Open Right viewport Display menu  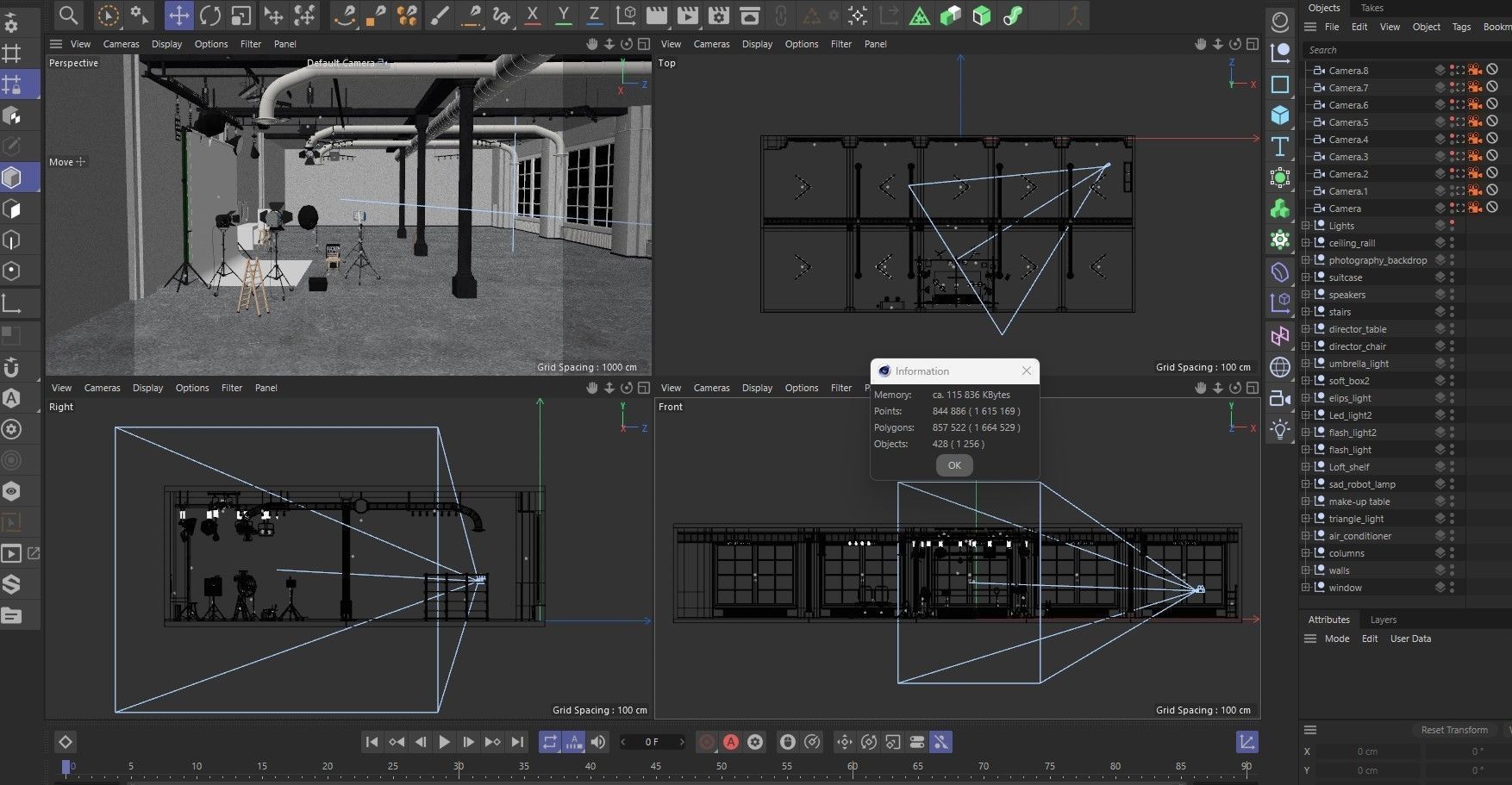[x=147, y=388]
